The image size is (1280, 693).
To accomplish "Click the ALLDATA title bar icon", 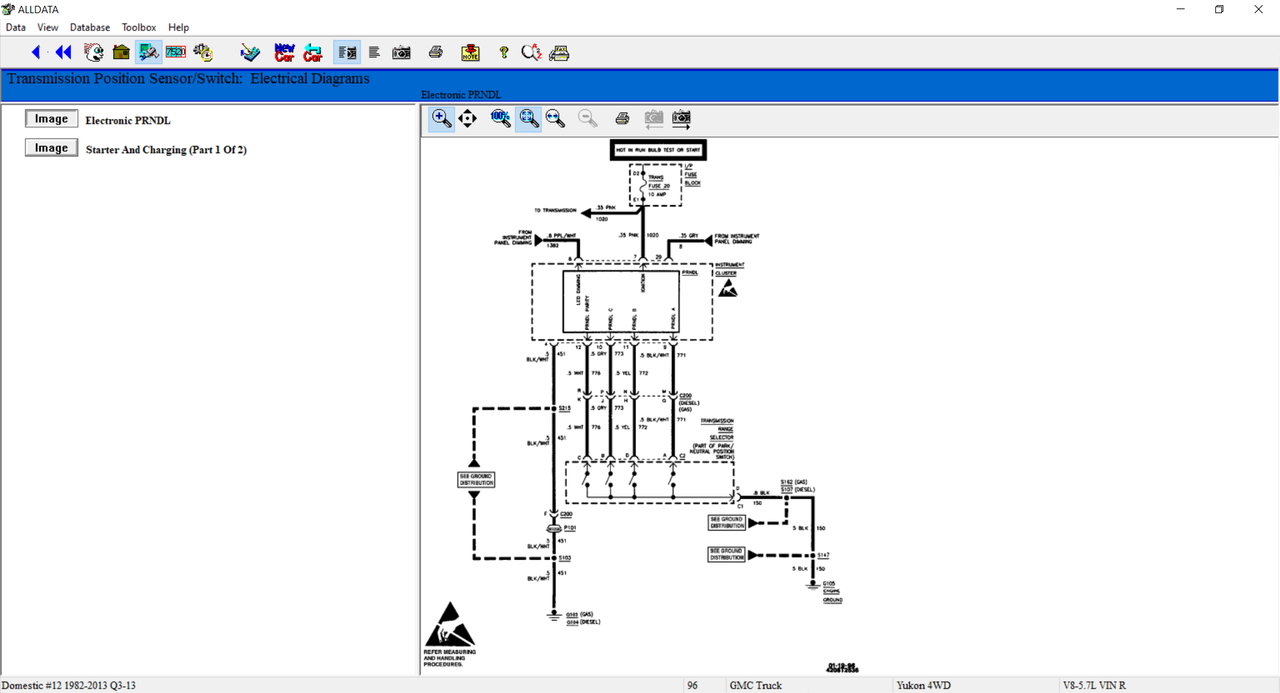I will 9,9.
